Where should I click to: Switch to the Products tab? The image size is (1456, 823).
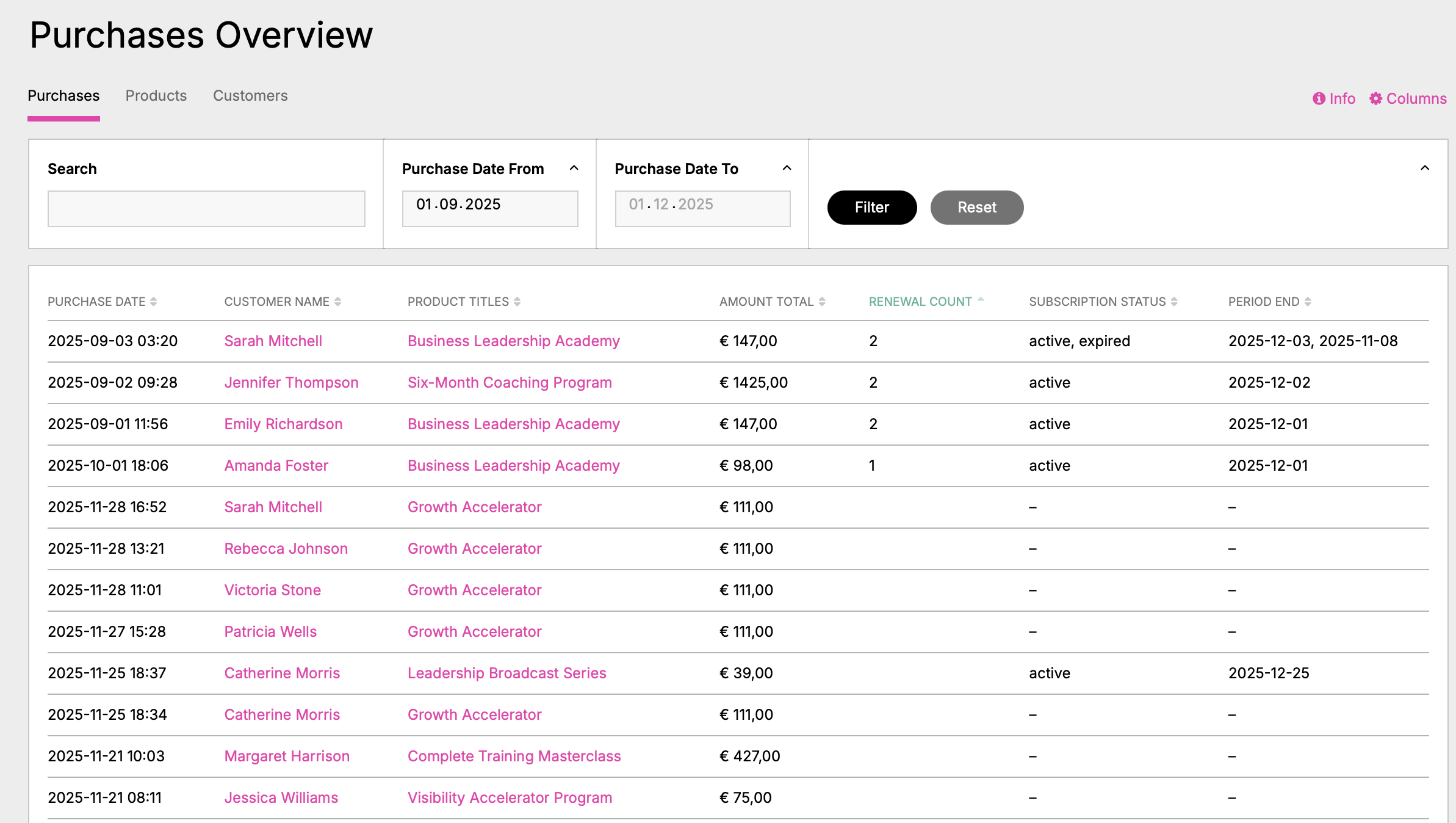click(x=156, y=96)
